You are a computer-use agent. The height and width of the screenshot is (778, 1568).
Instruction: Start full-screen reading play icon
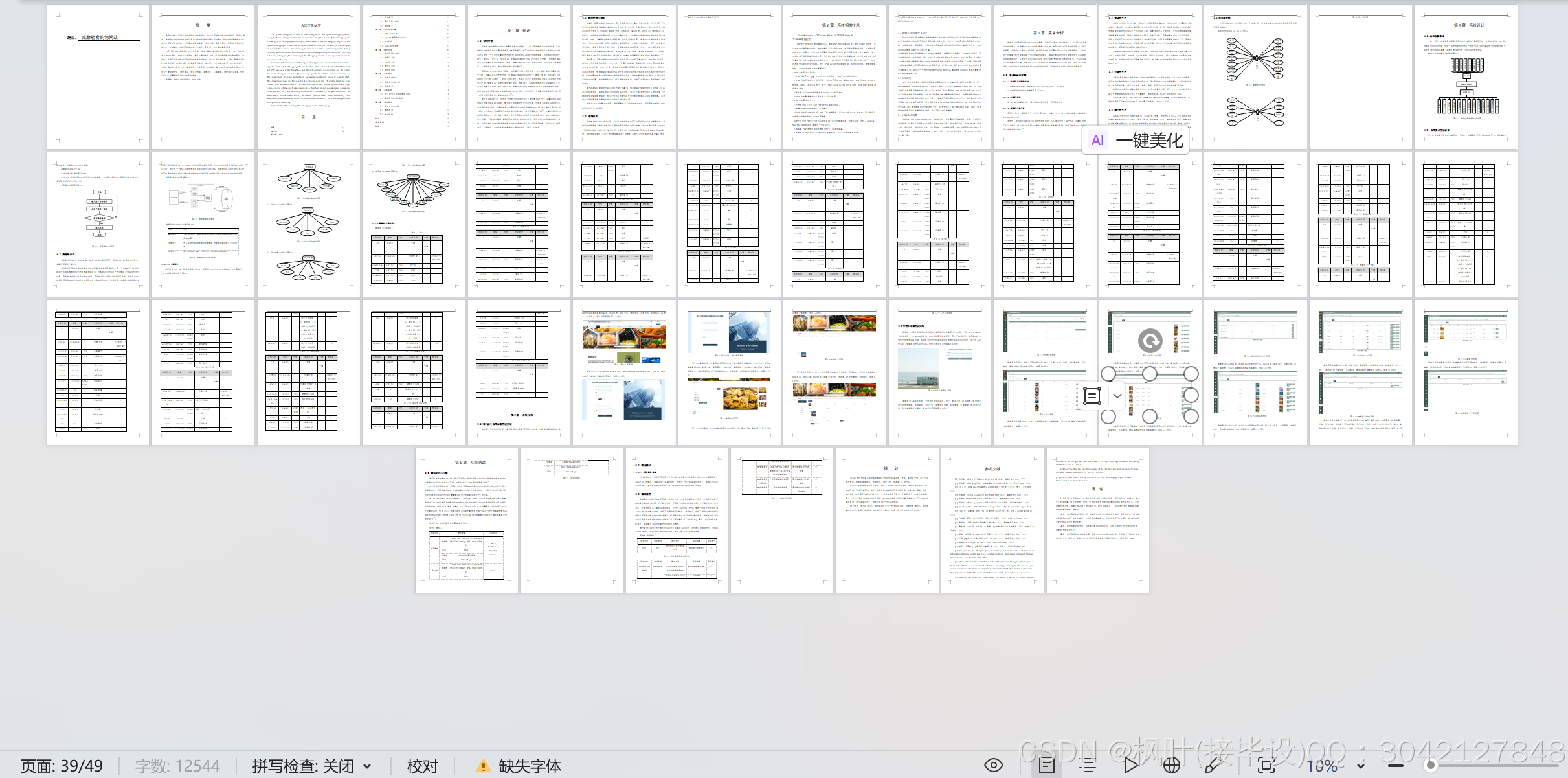tap(1130, 766)
